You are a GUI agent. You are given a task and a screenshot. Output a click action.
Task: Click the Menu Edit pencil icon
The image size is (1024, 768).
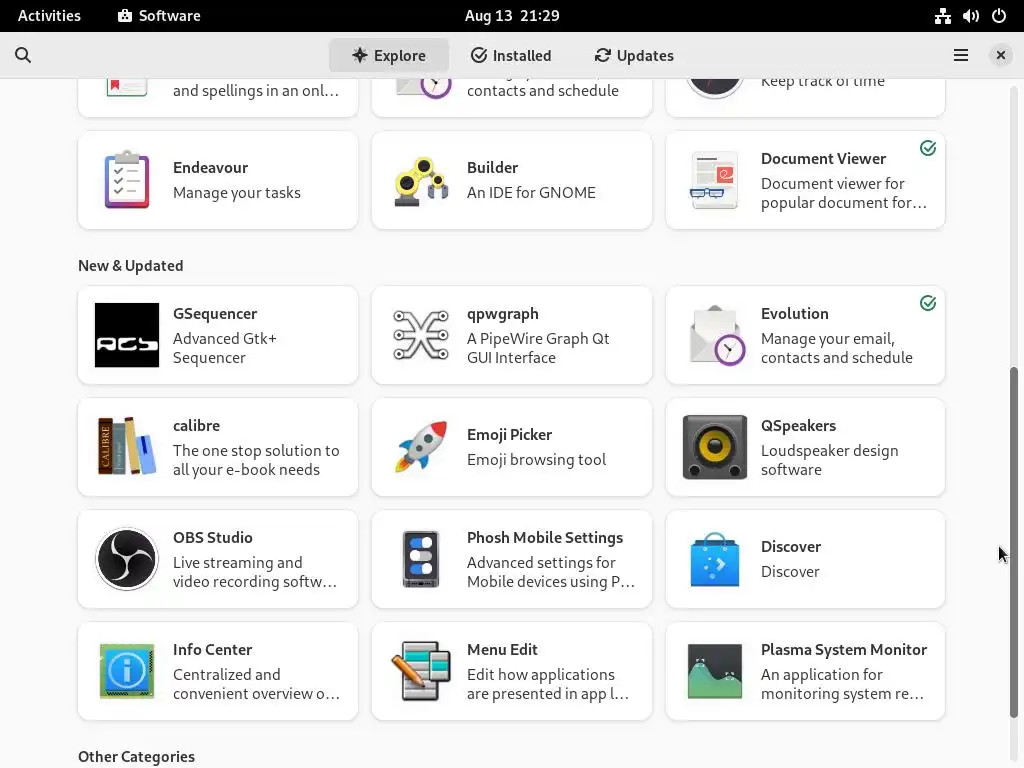421,671
